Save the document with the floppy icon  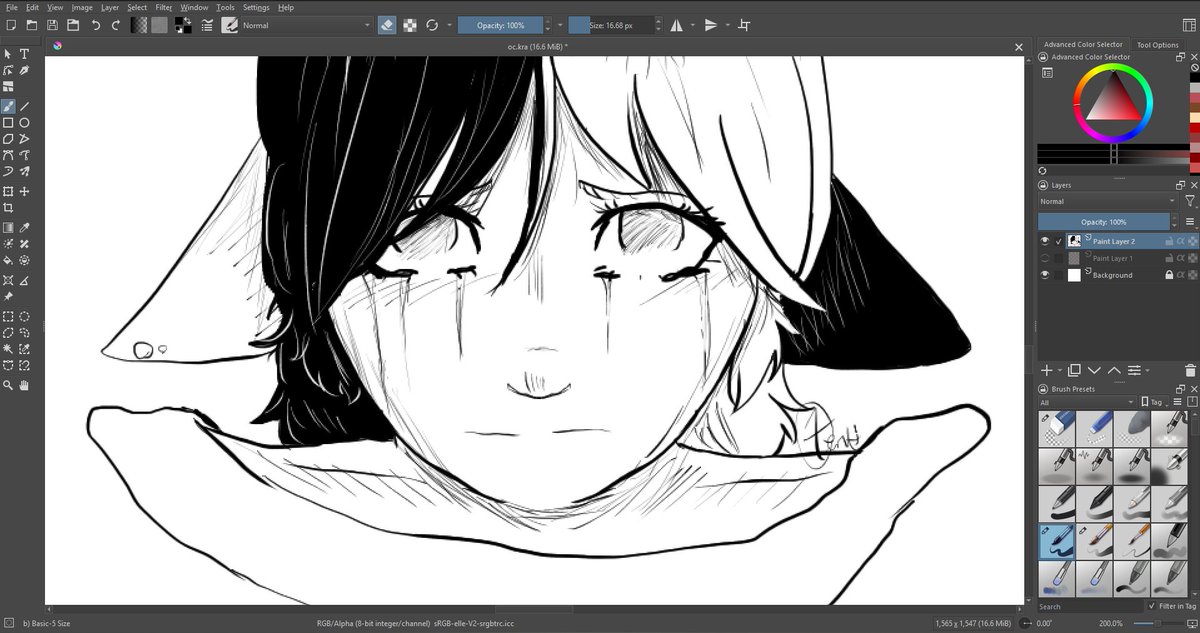pos(52,25)
